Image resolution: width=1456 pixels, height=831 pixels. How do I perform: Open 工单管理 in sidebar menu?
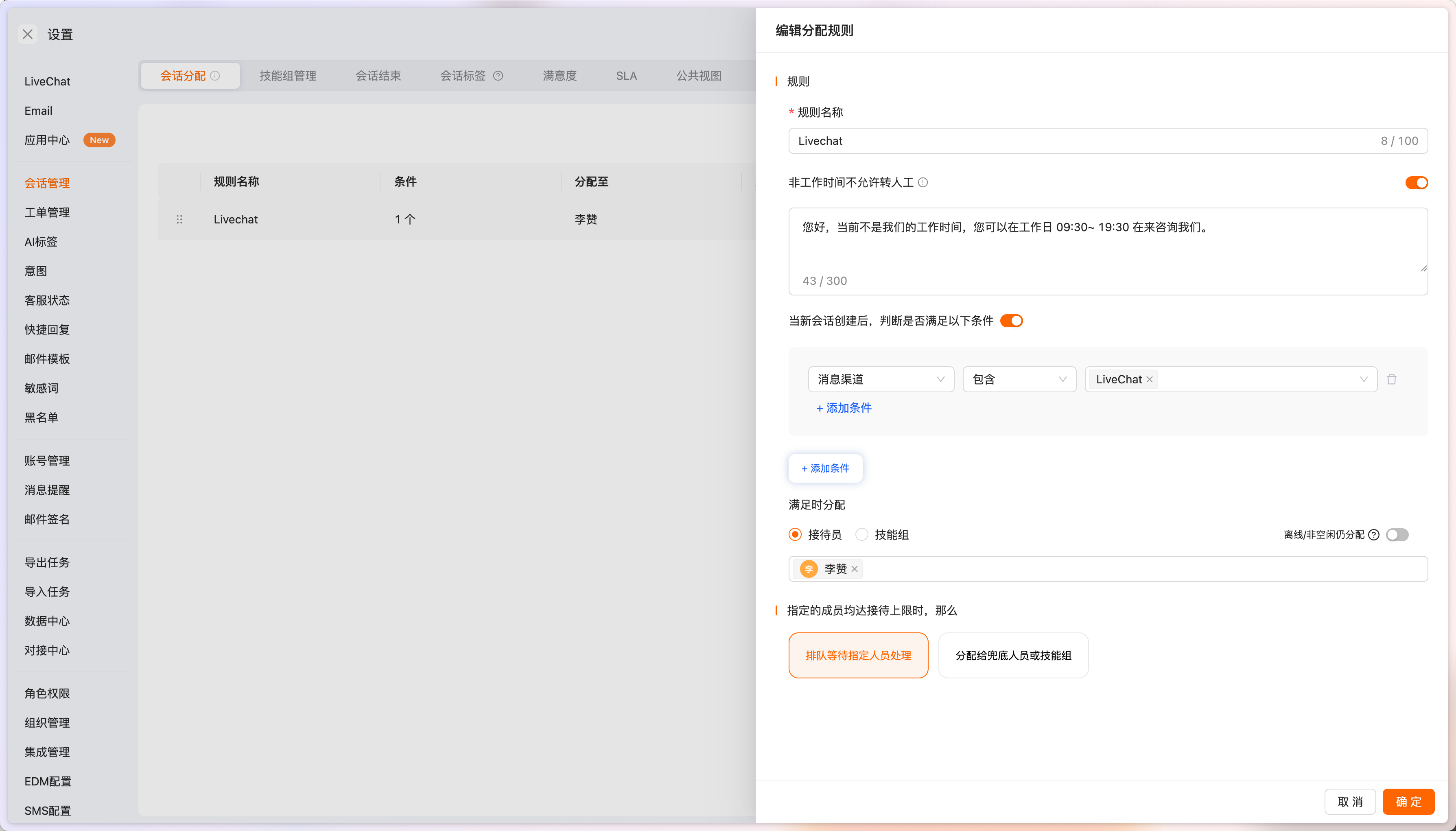coord(47,212)
